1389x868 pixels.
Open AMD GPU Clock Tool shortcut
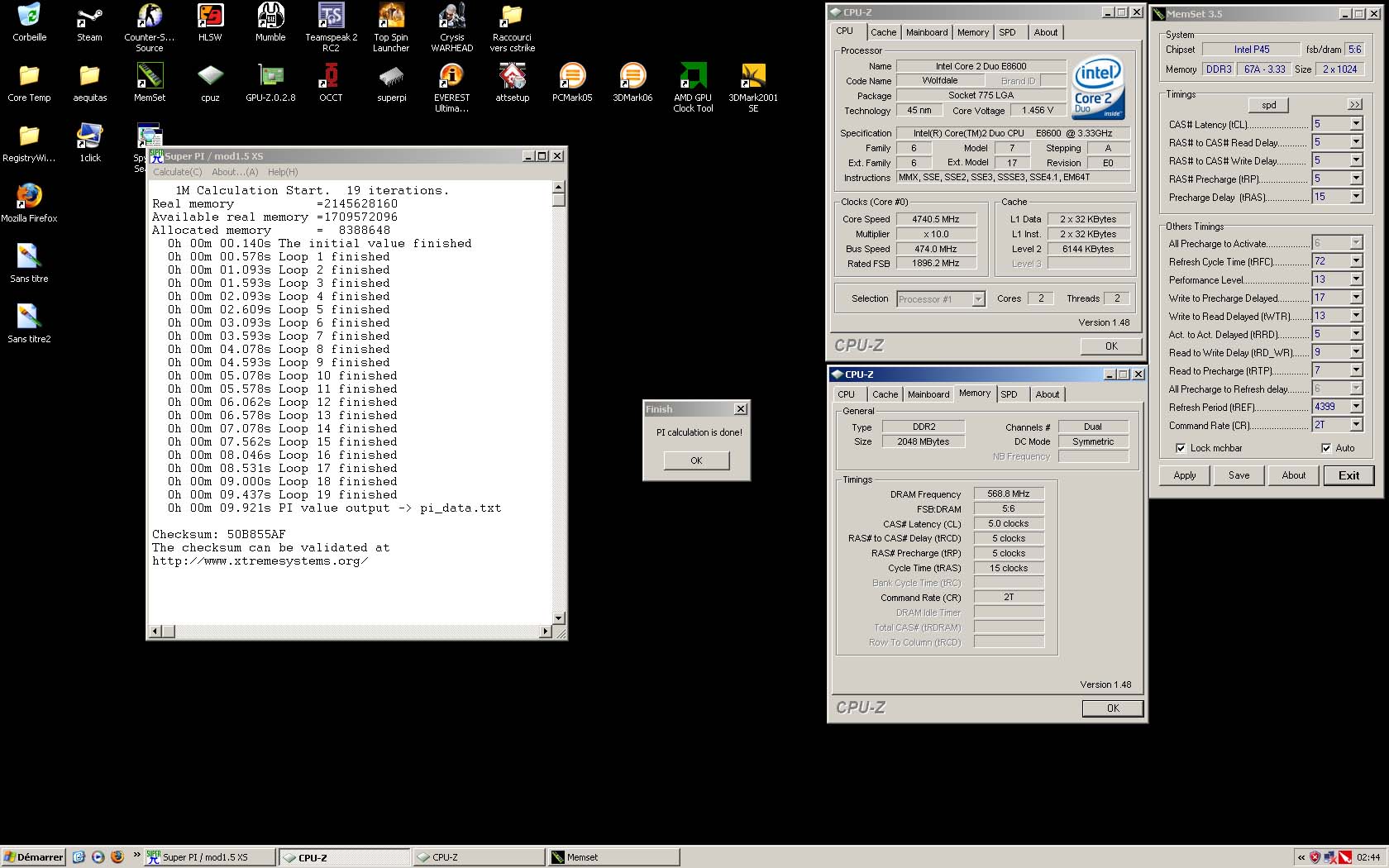[693, 88]
